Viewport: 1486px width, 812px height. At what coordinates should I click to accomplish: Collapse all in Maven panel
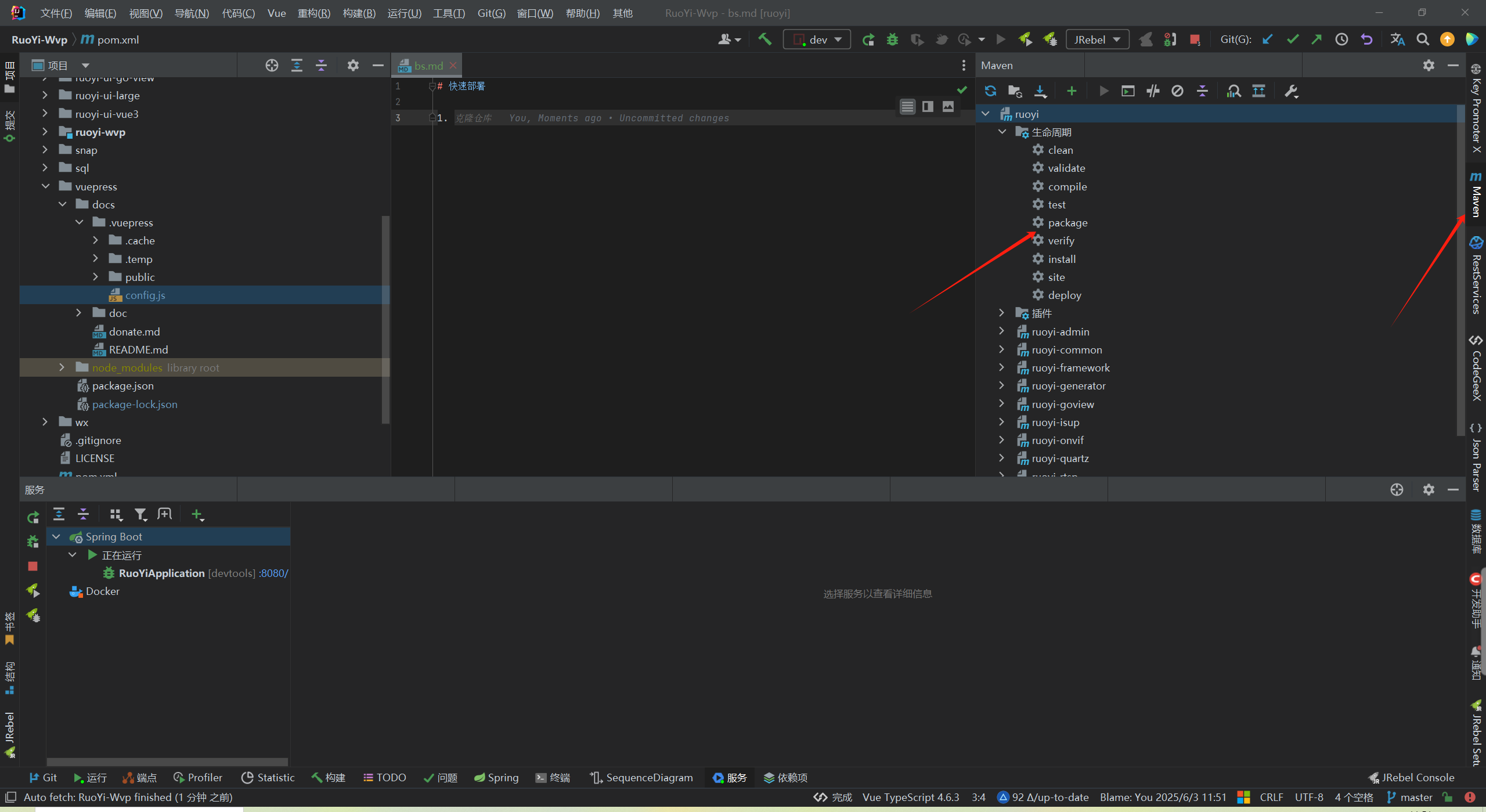pyautogui.click(x=1202, y=91)
